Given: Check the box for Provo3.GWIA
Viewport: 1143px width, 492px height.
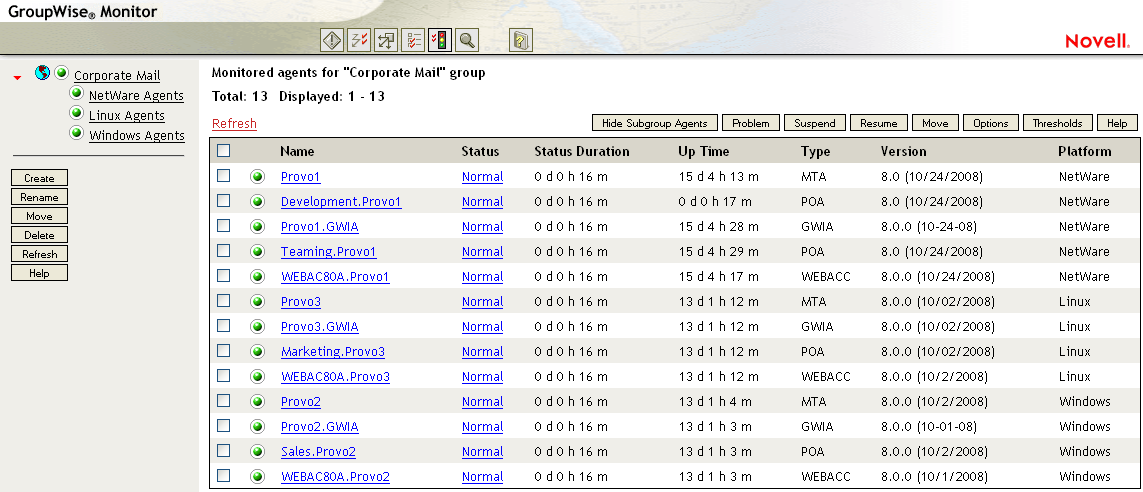Looking at the screenshot, I should (x=224, y=325).
